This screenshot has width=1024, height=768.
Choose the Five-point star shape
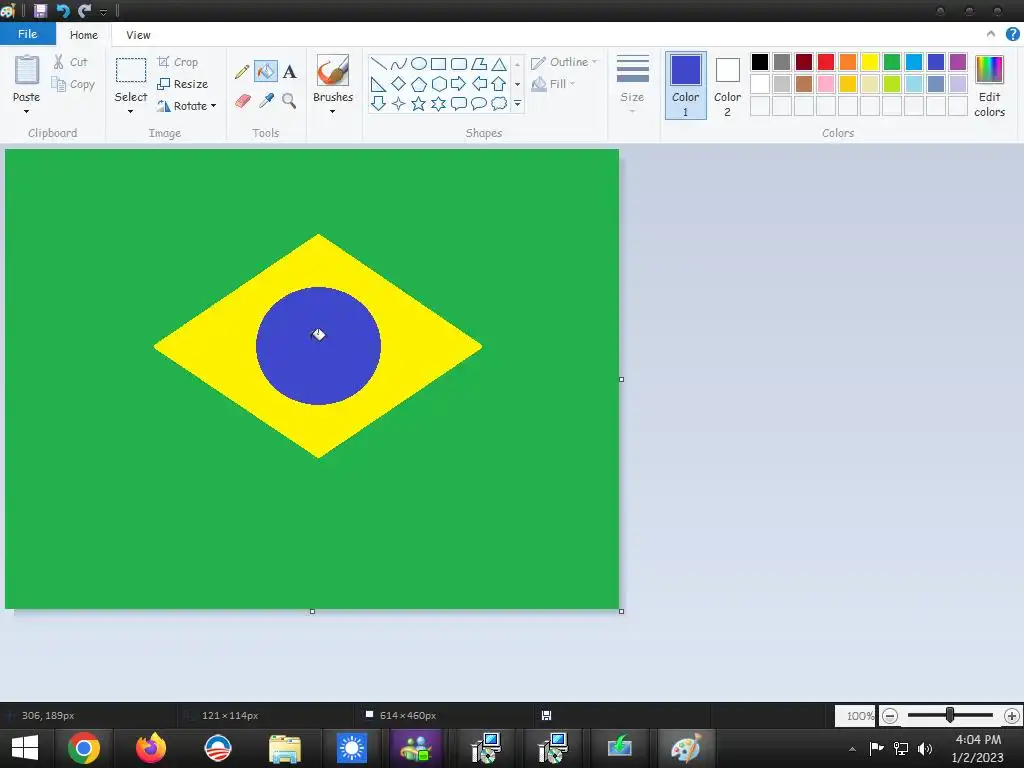pyautogui.click(x=419, y=104)
